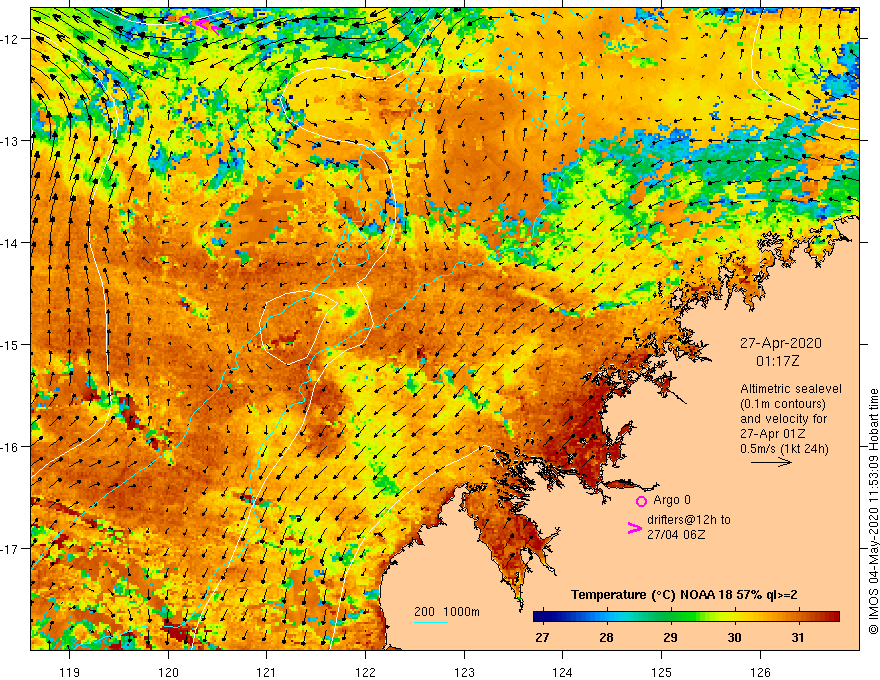Viewport: 880px width, 680px height.
Task: Click the 'Altimetric sealevel' legend text
Action: point(791,389)
